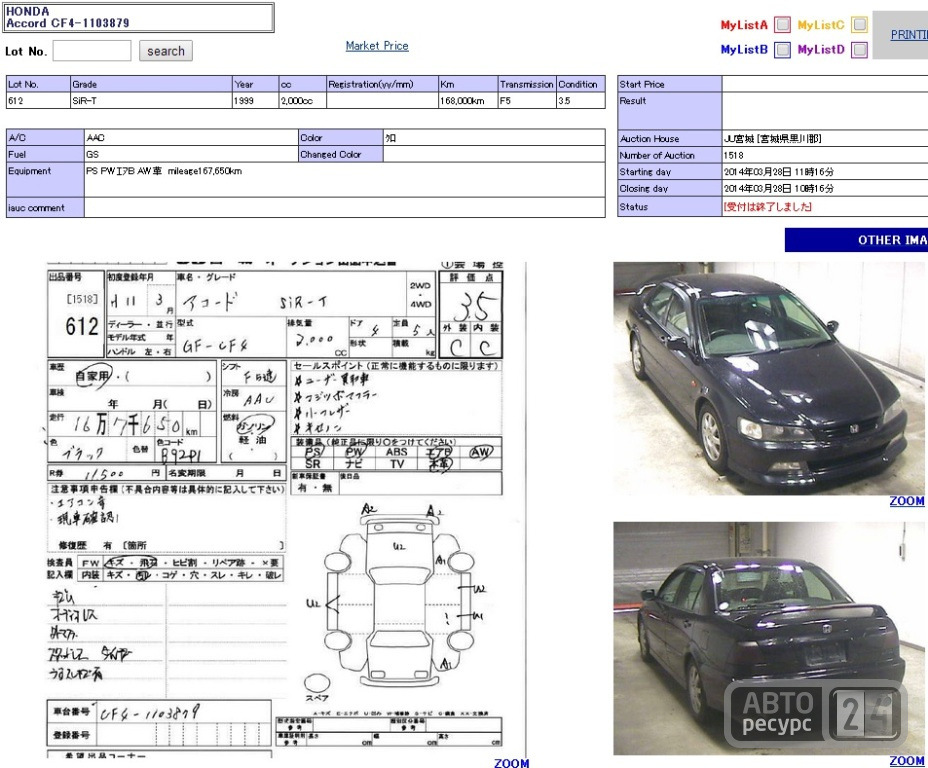
Task: Zoom the auction sheet link
Action: click(x=511, y=763)
